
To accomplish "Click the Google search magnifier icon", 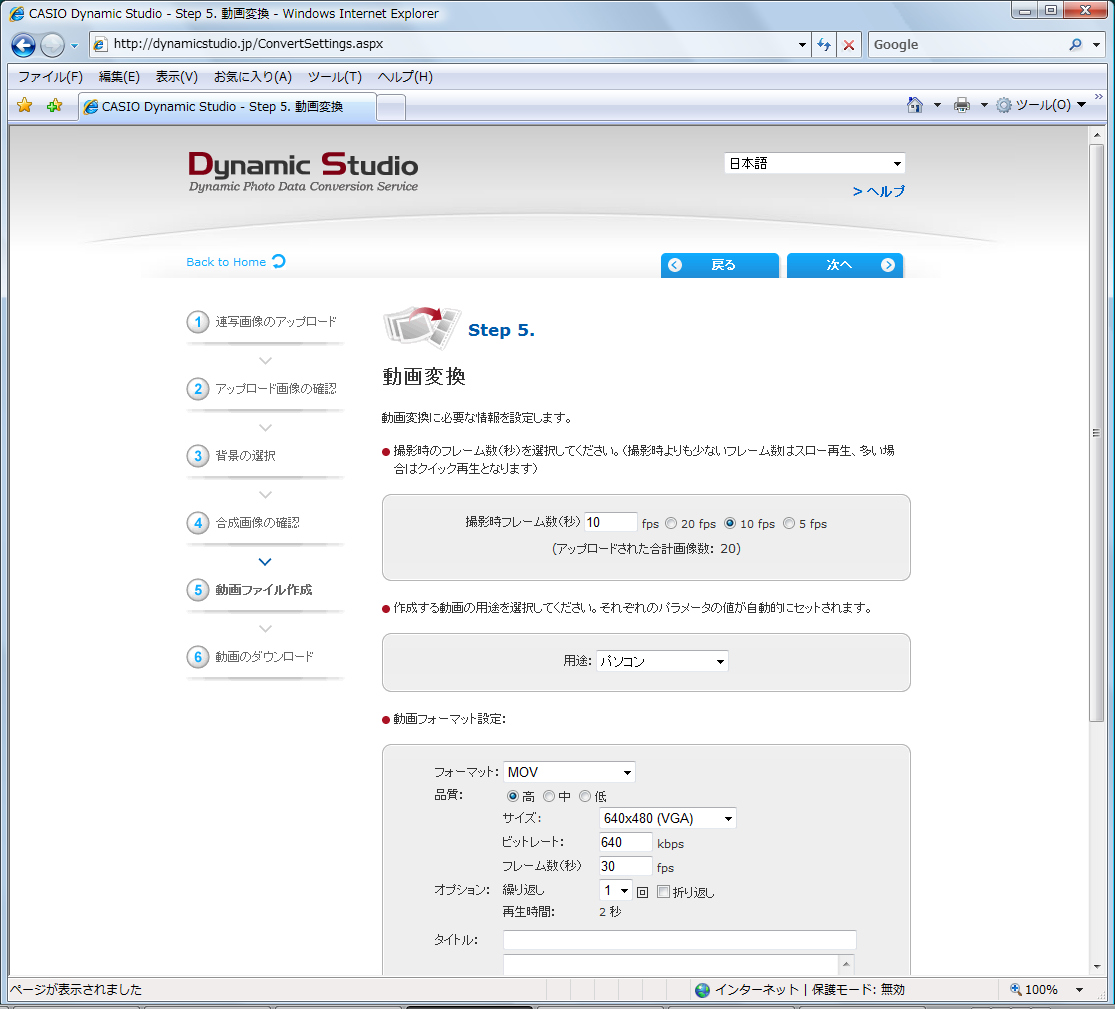I will click(x=1073, y=44).
